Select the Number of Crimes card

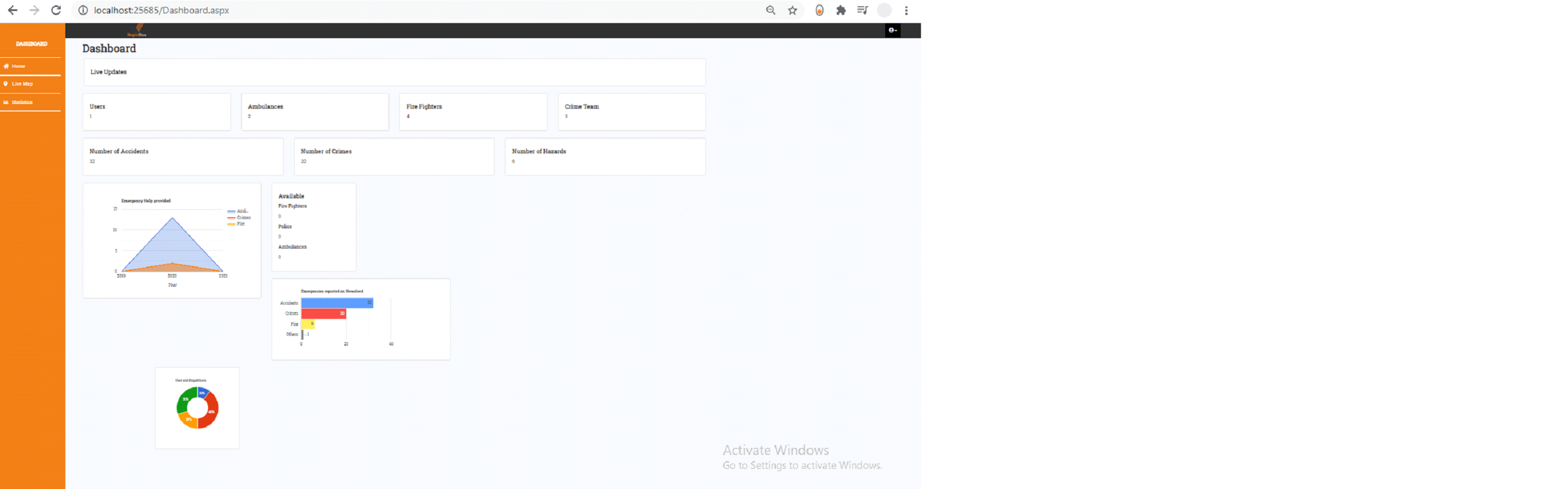(x=395, y=157)
